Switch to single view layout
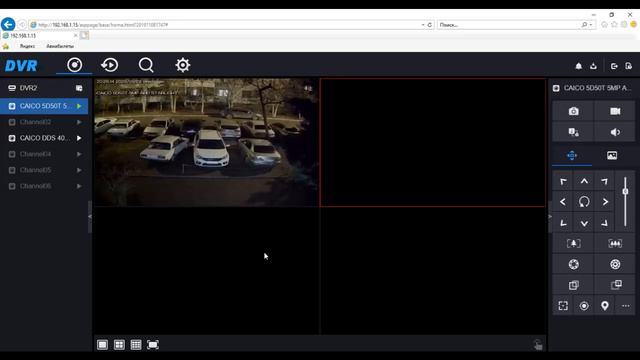The height and width of the screenshot is (360, 640). coord(102,345)
